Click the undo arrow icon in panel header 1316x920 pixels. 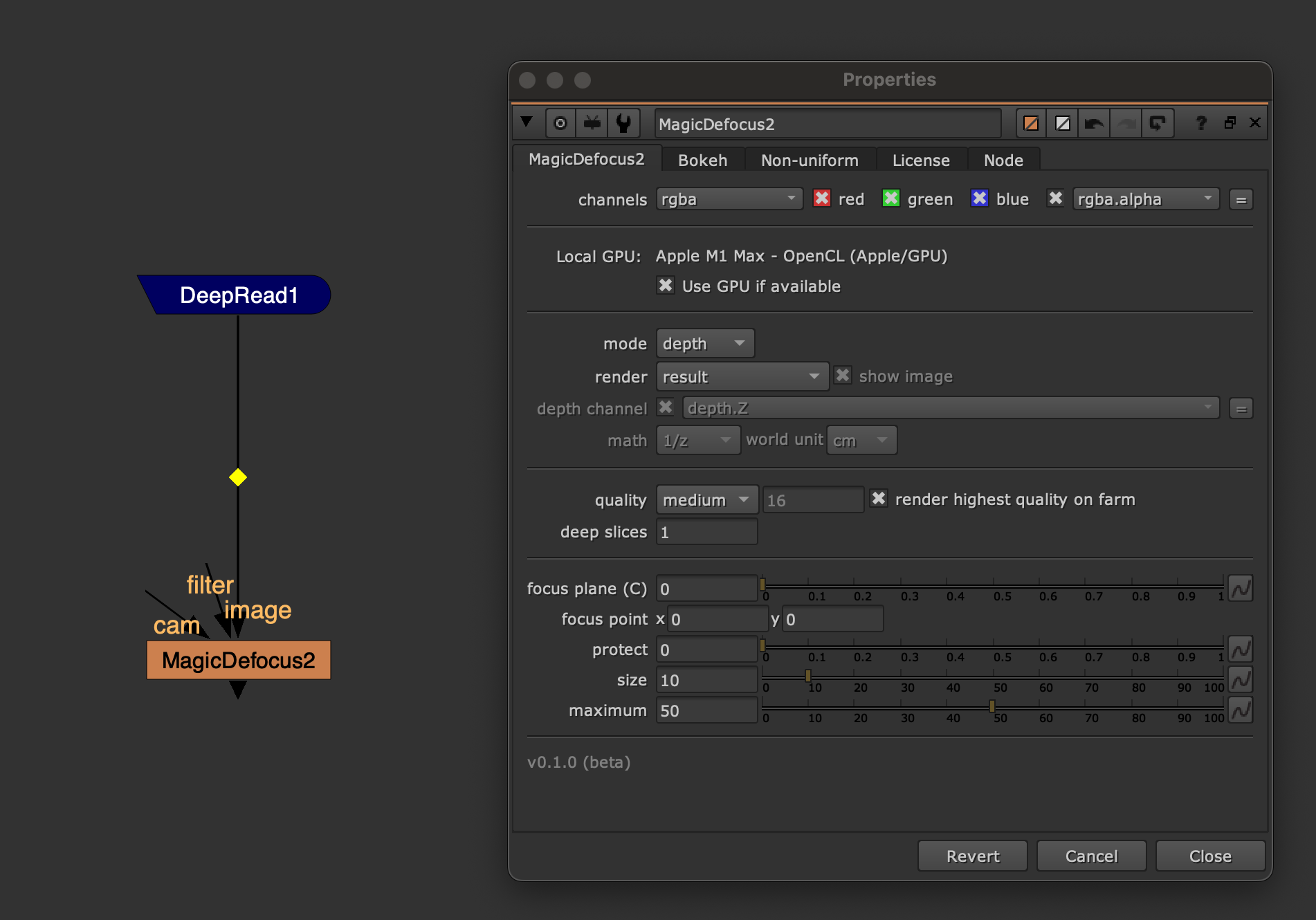[1094, 124]
